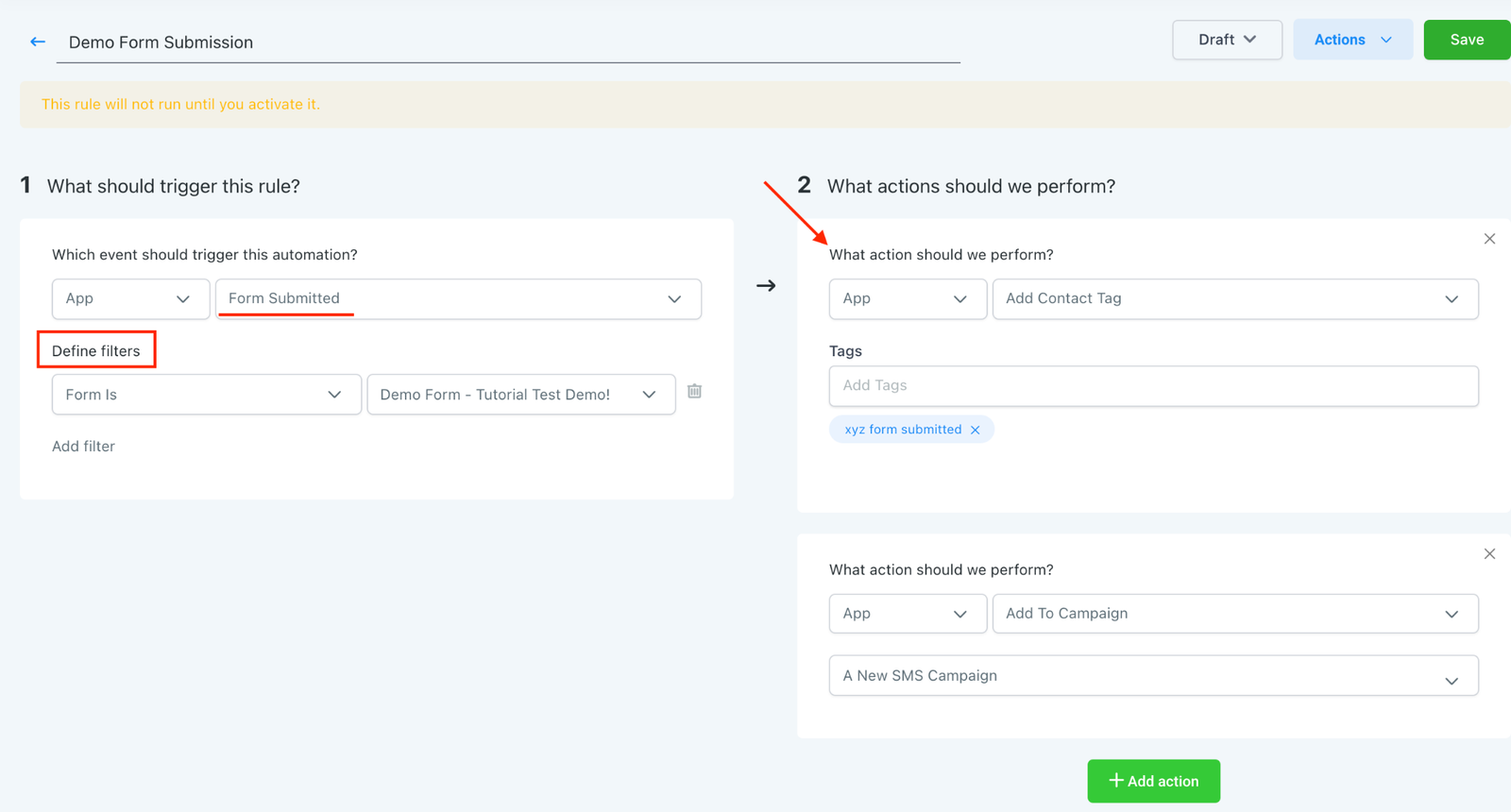
Task: Open the trigger App dropdown
Action: click(130, 299)
